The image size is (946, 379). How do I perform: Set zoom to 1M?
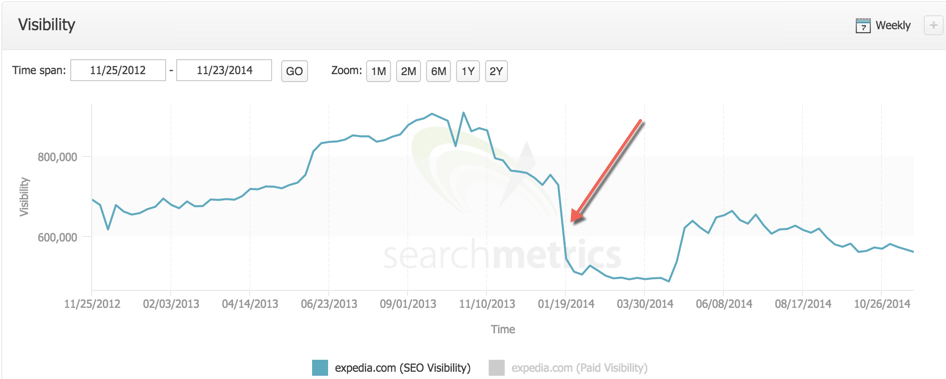(x=378, y=71)
